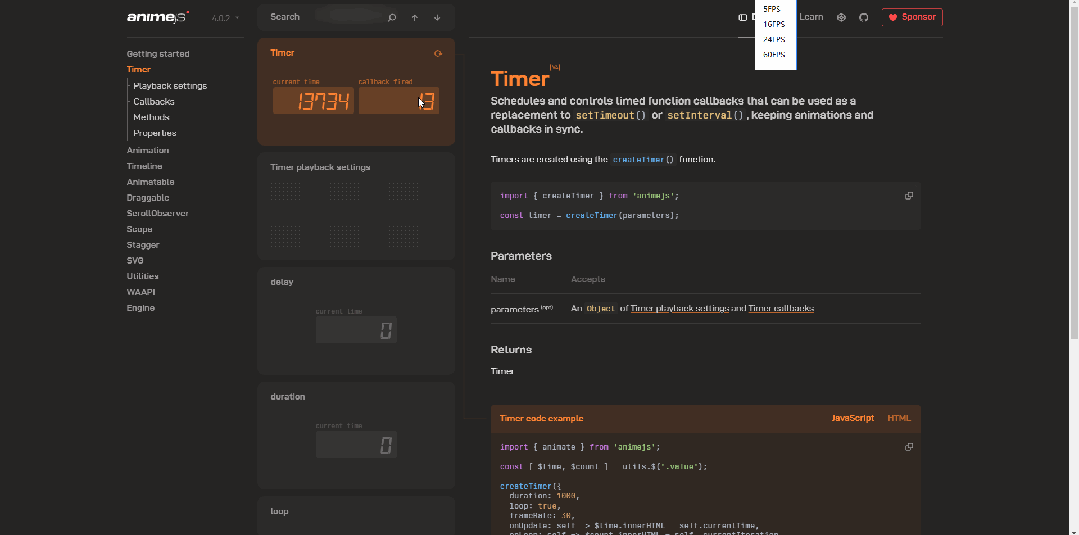
Task: Click the search magnifier icon
Action: [392, 17]
